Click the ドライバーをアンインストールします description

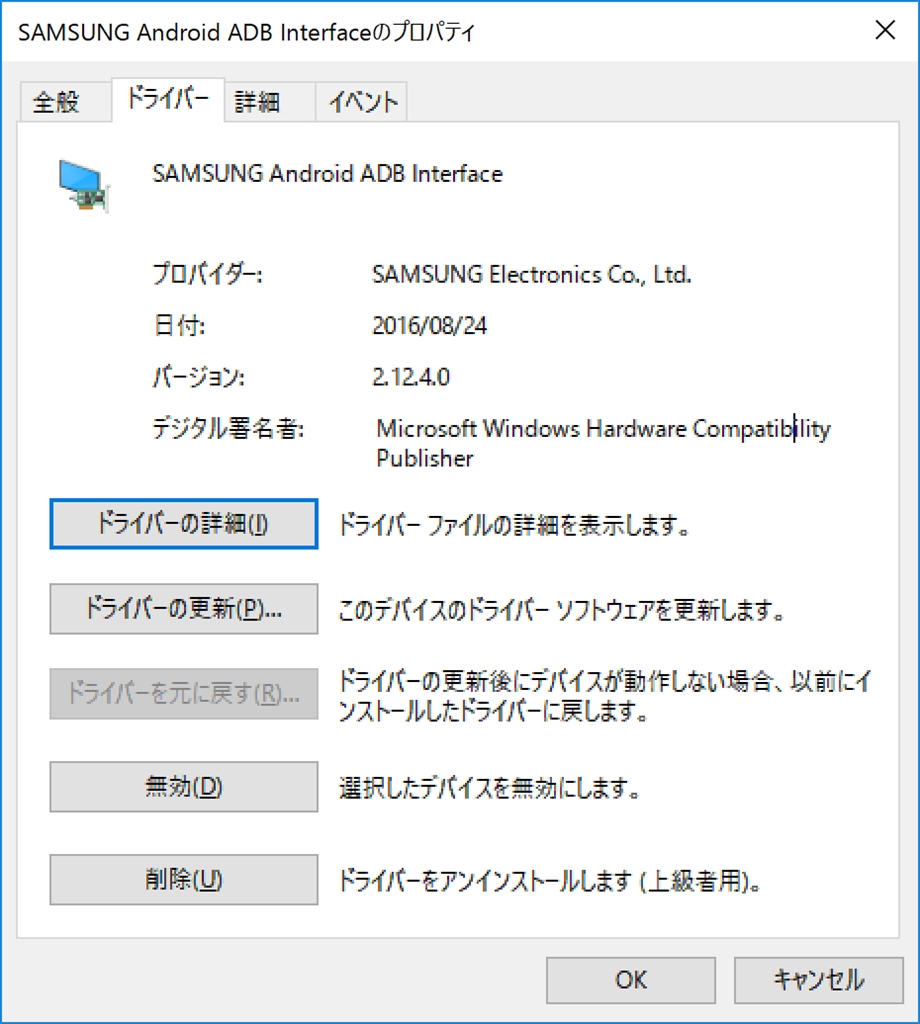pyautogui.click(x=550, y=882)
